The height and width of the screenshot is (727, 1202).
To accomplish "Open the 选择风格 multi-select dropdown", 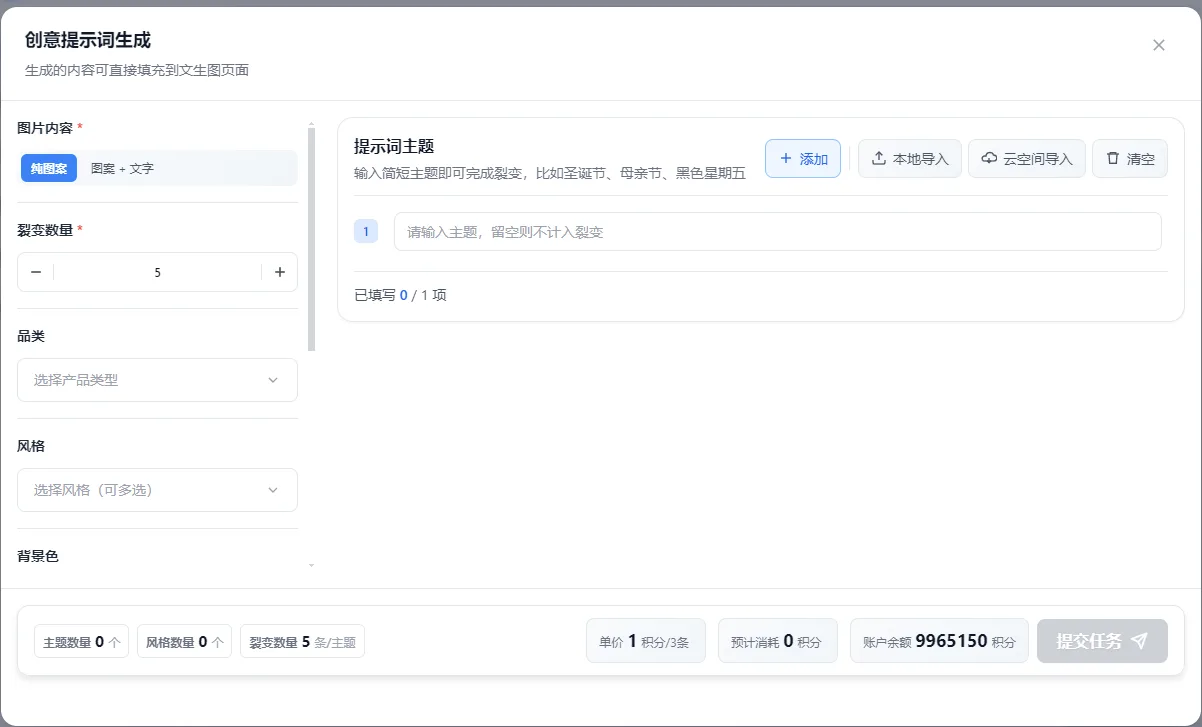I will (x=145, y=490).
